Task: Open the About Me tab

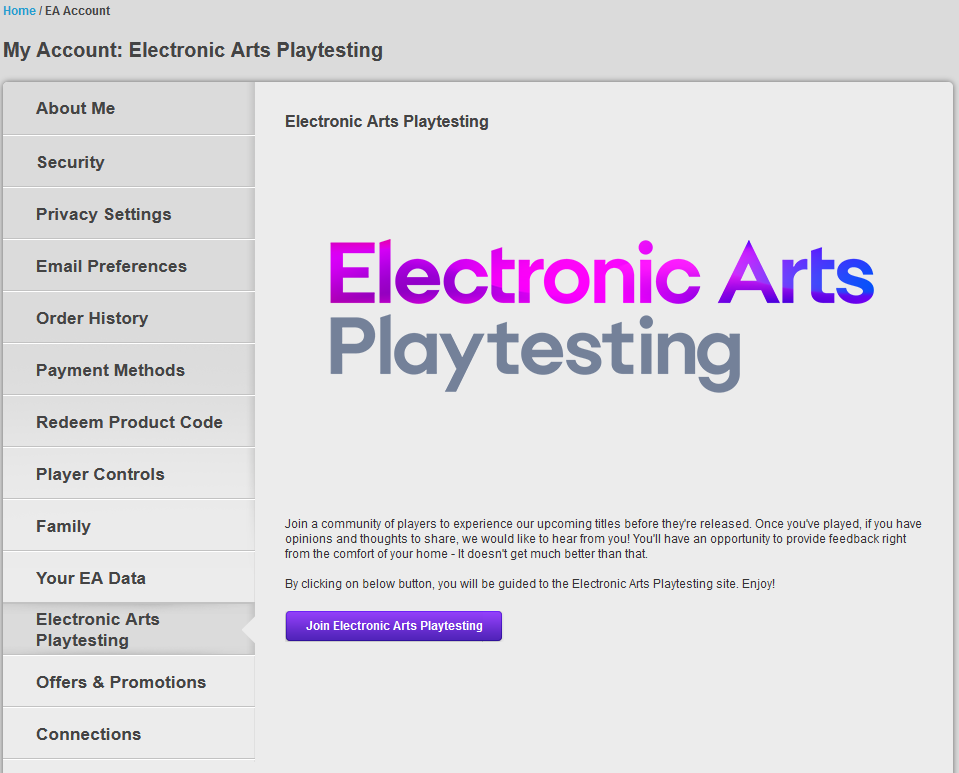Action: pos(128,108)
